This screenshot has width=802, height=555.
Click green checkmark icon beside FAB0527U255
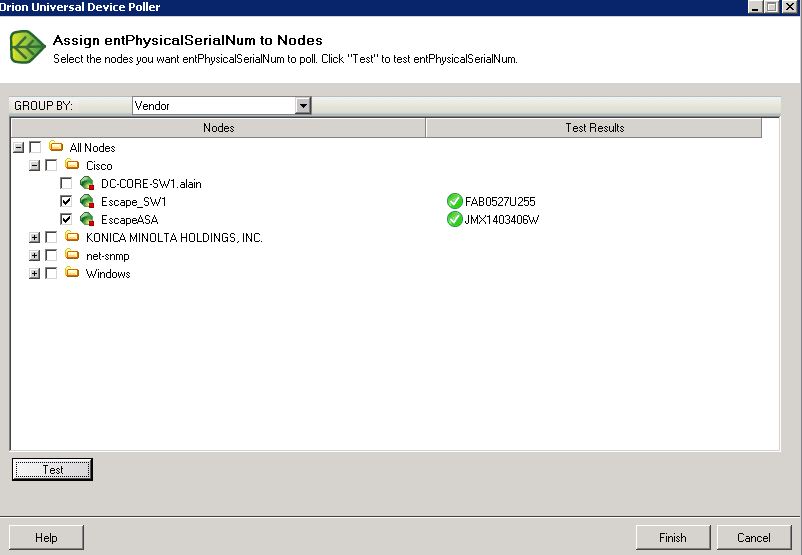click(454, 202)
